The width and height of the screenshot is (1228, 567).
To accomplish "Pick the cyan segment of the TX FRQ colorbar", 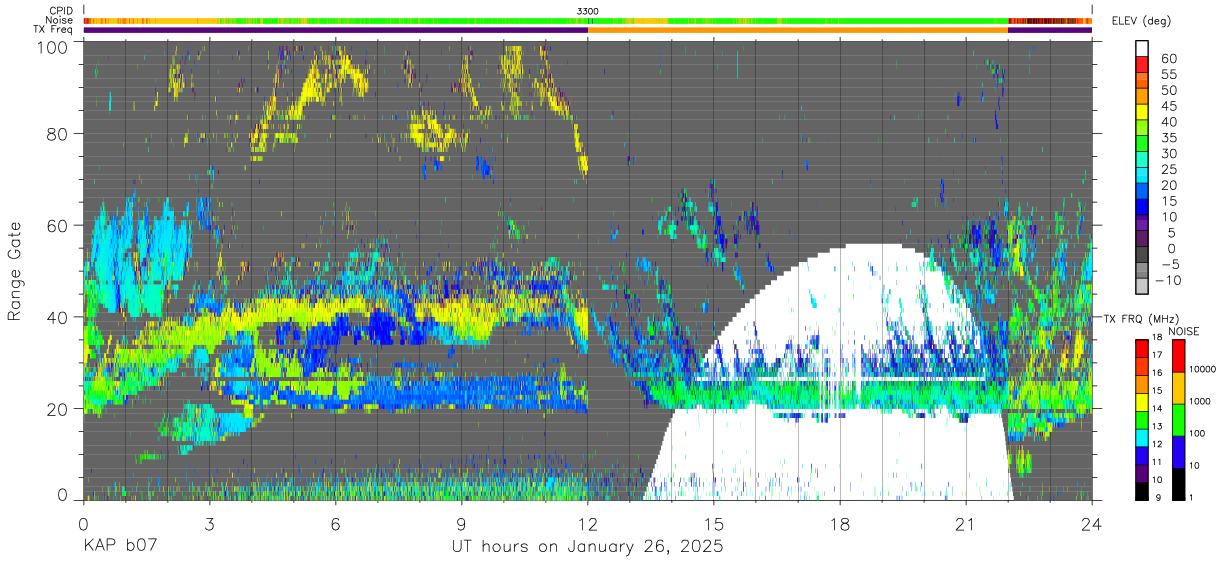I will tap(1141, 436).
